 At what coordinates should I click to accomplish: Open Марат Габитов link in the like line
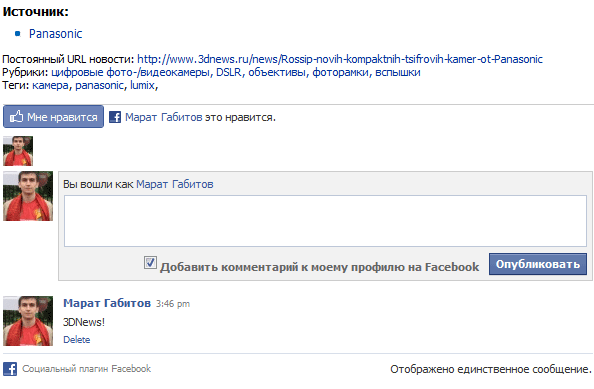164,117
